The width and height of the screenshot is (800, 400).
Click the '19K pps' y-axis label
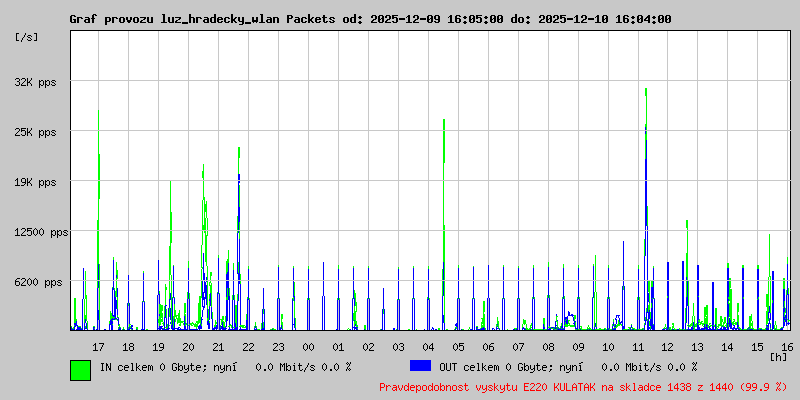[35, 182]
